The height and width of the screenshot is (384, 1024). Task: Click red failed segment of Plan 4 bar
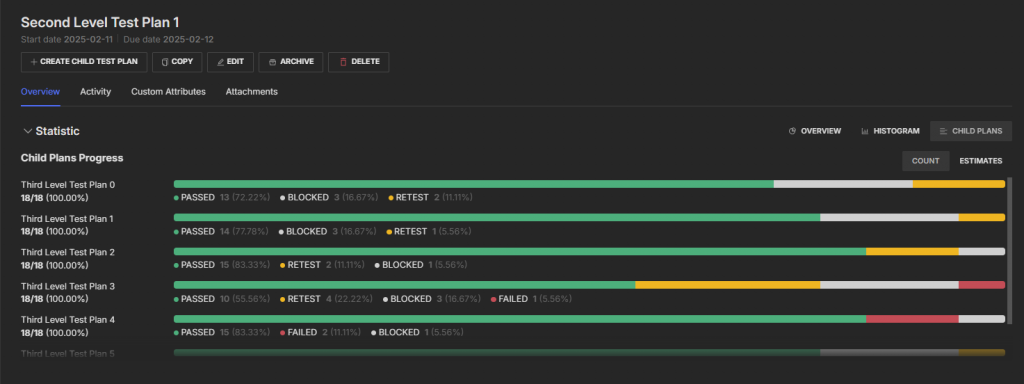point(912,319)
